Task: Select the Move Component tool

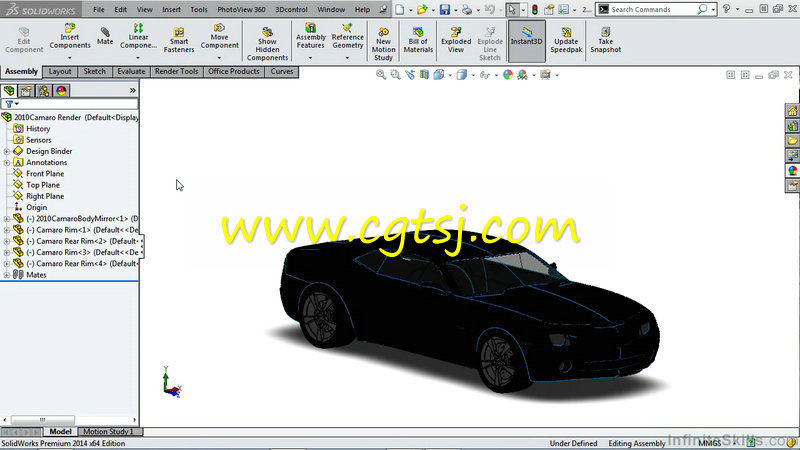Action: [219, 36]
